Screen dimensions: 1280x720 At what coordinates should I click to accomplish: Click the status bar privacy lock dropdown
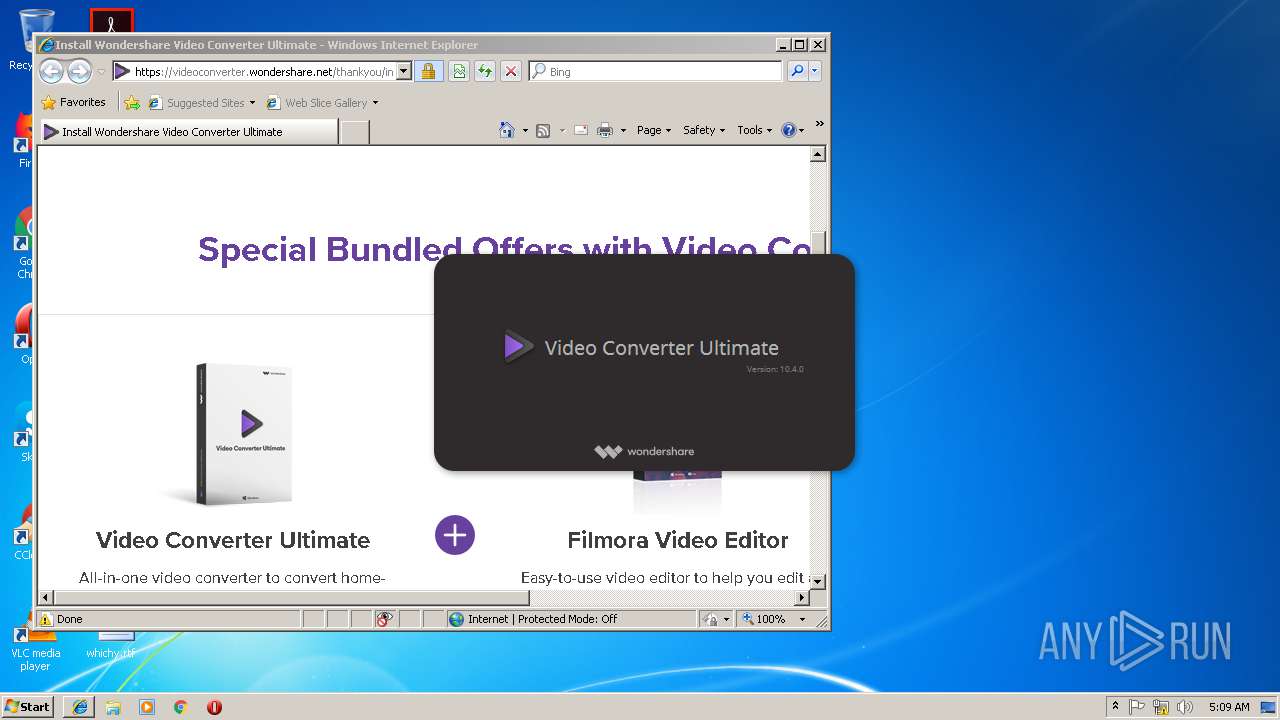717,619
